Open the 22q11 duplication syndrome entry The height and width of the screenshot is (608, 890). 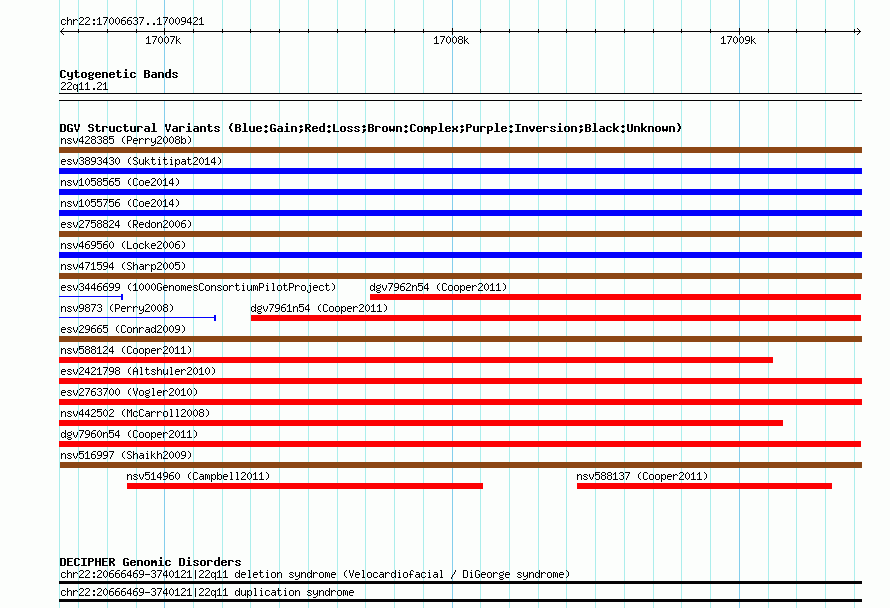pyautogui.click(x=207, y=593)
